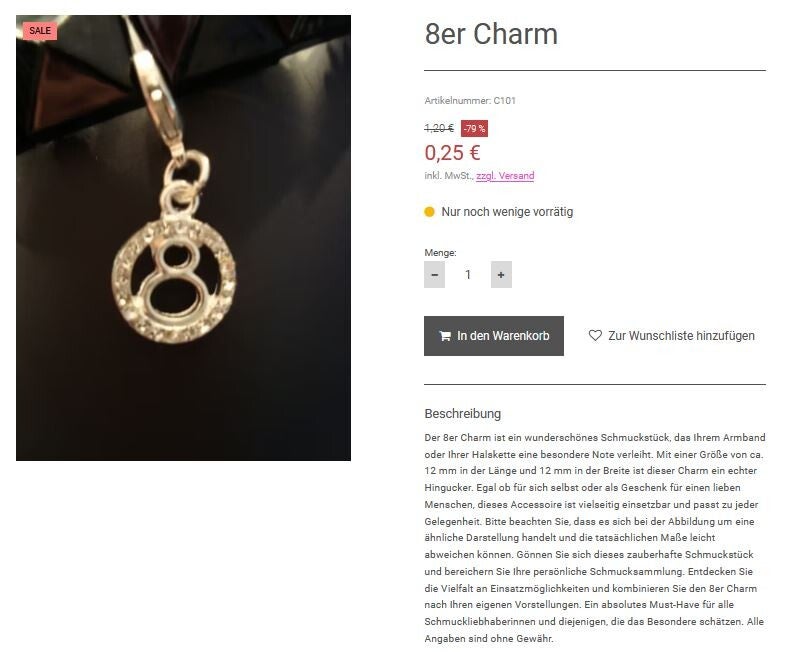Click the 8er Charm product photo
791x652 pixels.
[x=183, y=238]
